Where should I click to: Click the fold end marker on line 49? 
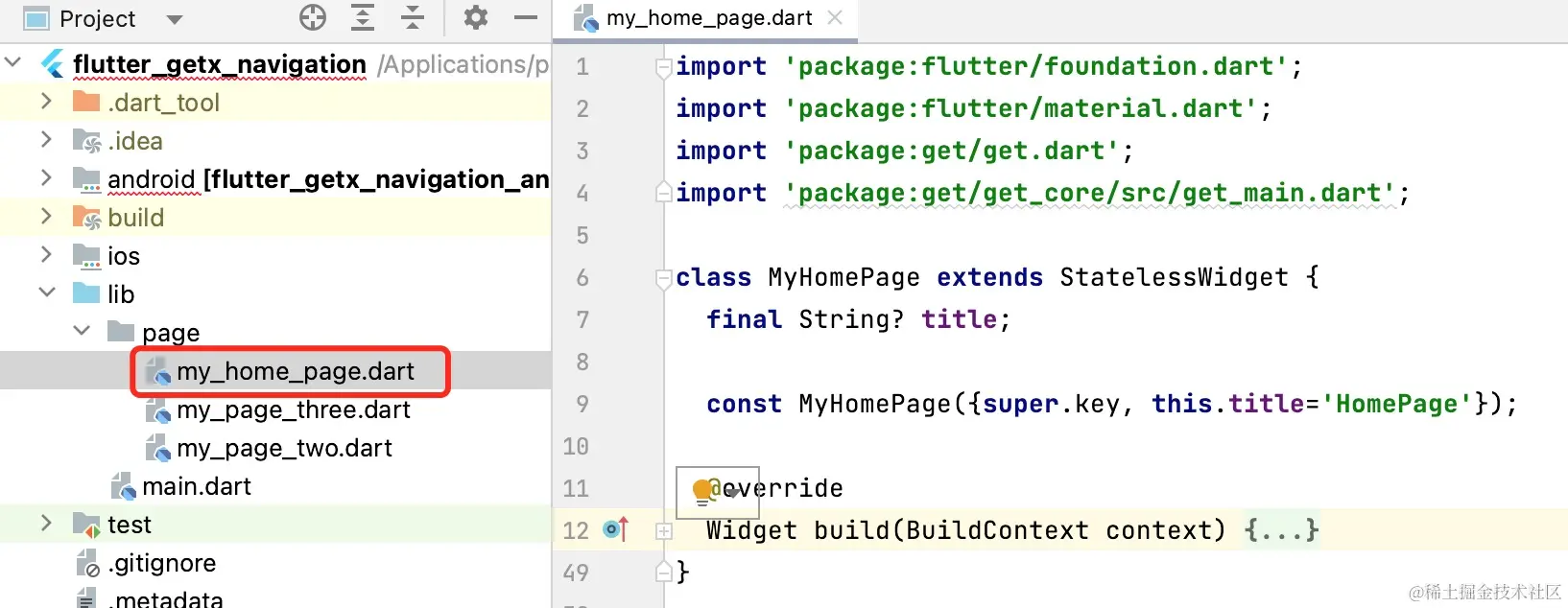tap(663, 572)
